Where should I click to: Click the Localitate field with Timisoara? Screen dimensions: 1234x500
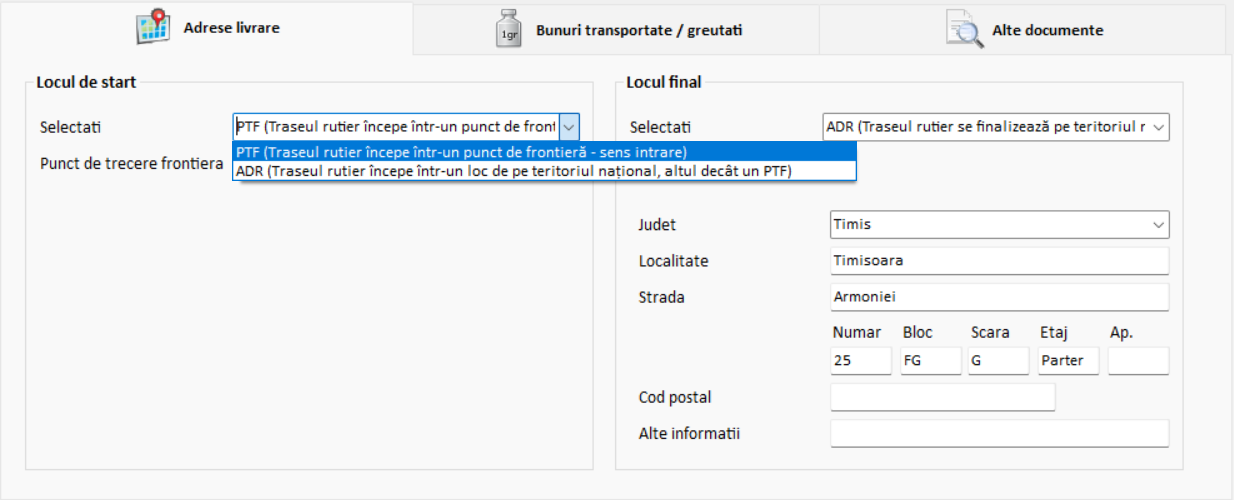1000,261
